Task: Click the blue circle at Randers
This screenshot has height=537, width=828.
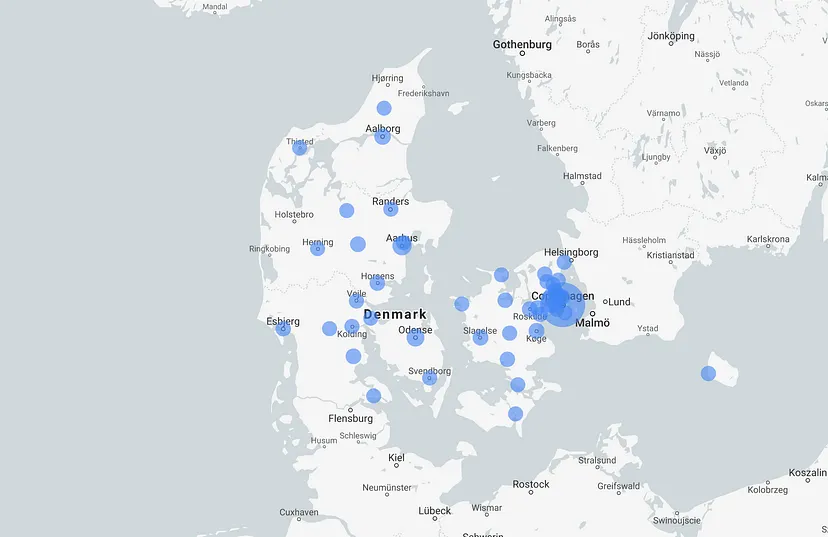Action: click(x=391, y=209)
